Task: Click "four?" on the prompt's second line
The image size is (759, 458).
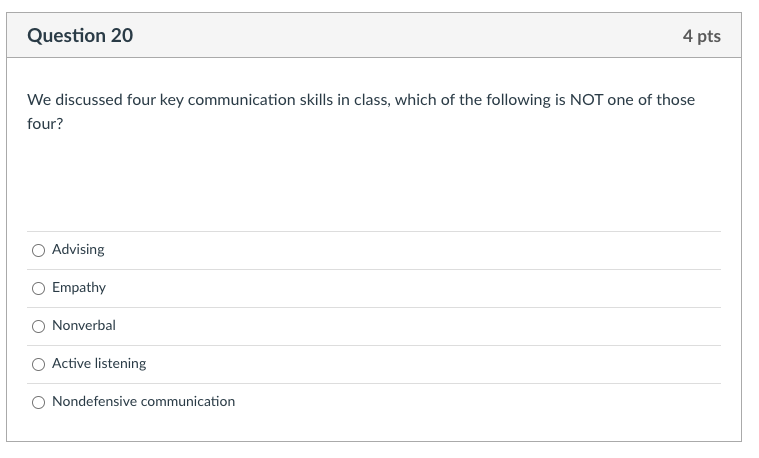Action: (x=45, y=127)
